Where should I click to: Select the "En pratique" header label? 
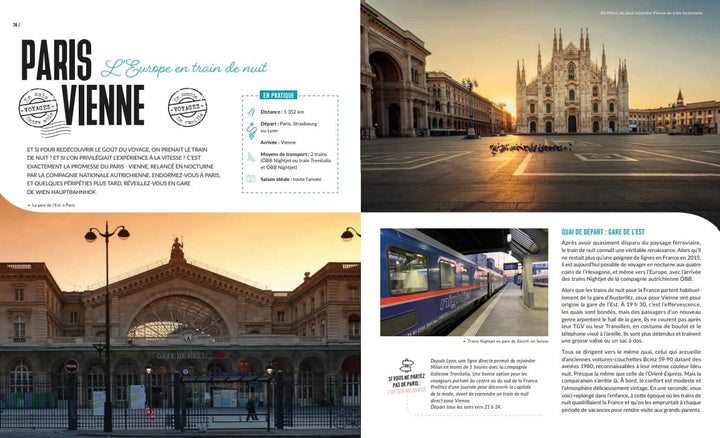[x=280, y=95]
